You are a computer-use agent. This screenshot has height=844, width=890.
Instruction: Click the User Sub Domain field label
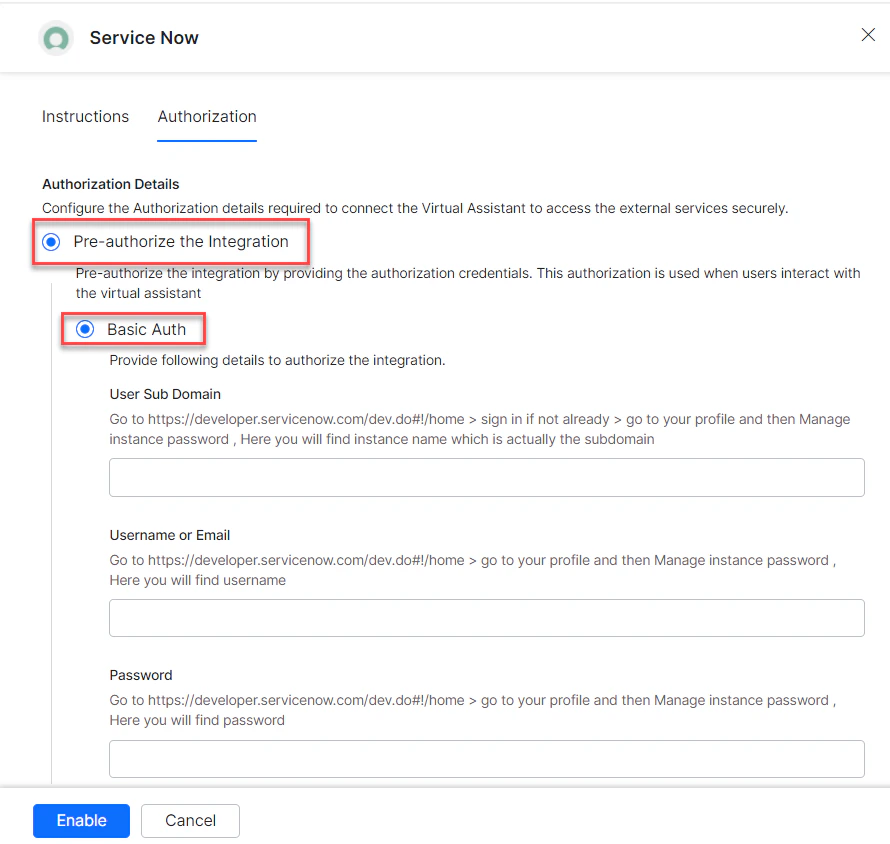165,394
